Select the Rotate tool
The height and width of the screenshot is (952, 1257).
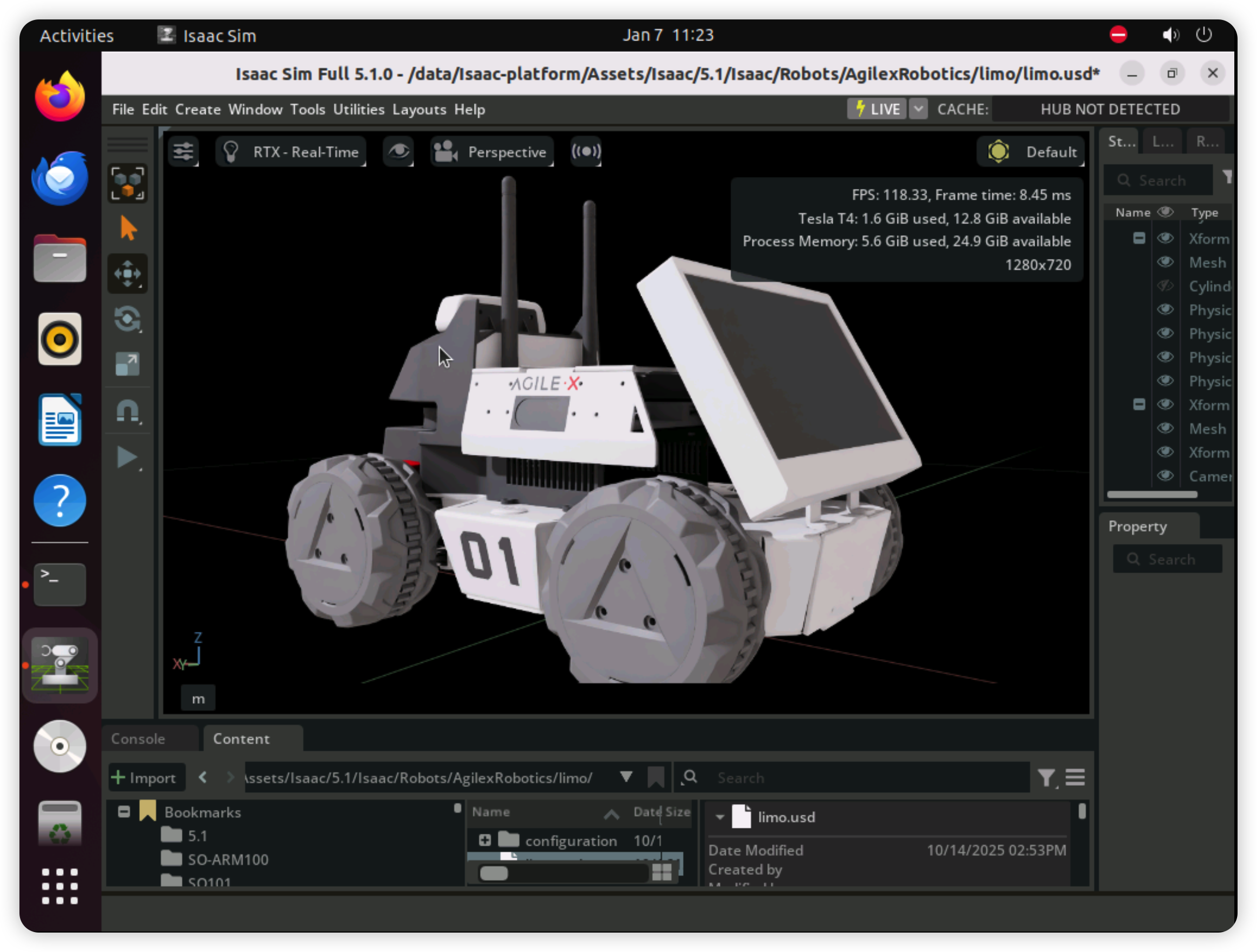point(127,318)
